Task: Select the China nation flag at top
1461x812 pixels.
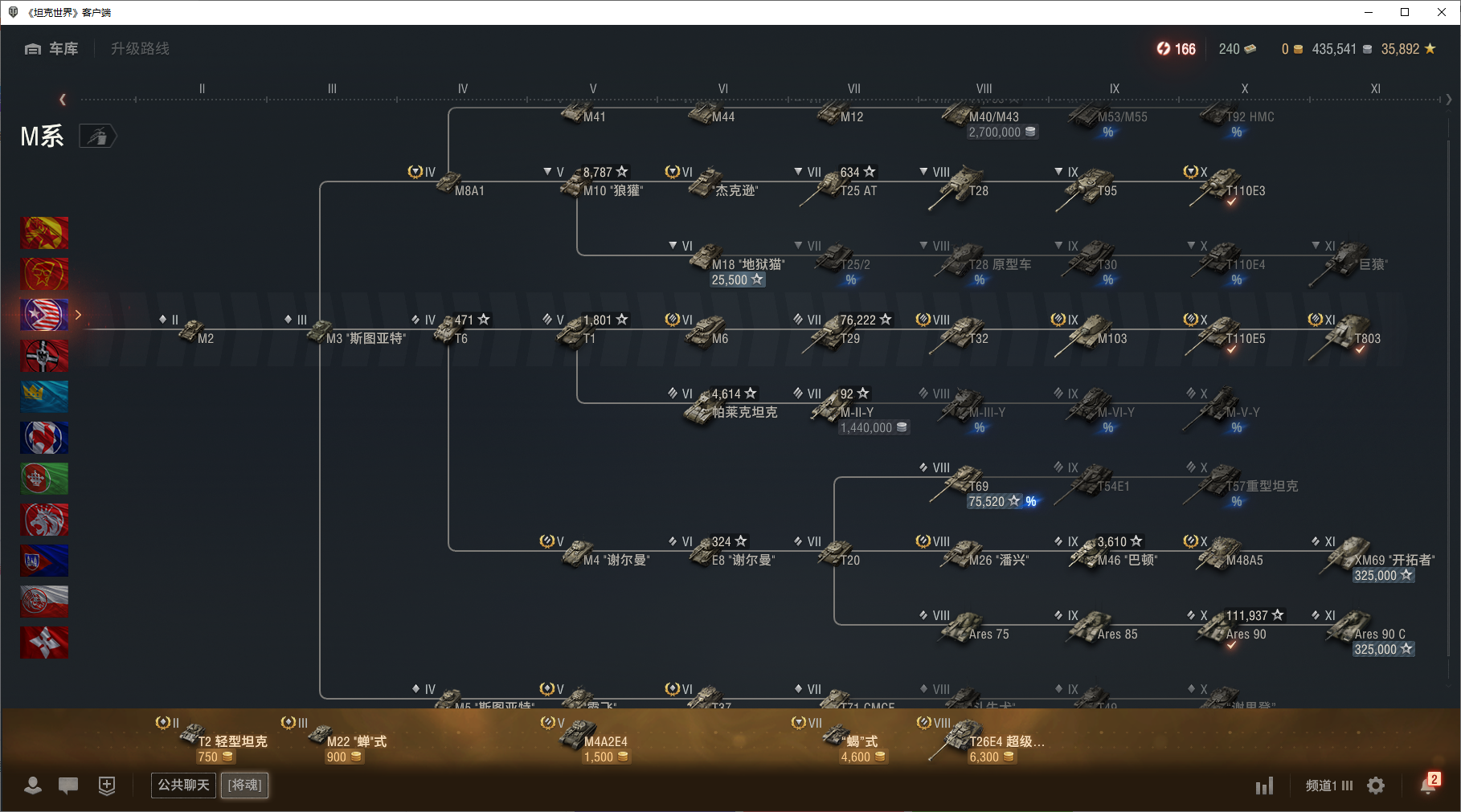Action: coord(44,233)
